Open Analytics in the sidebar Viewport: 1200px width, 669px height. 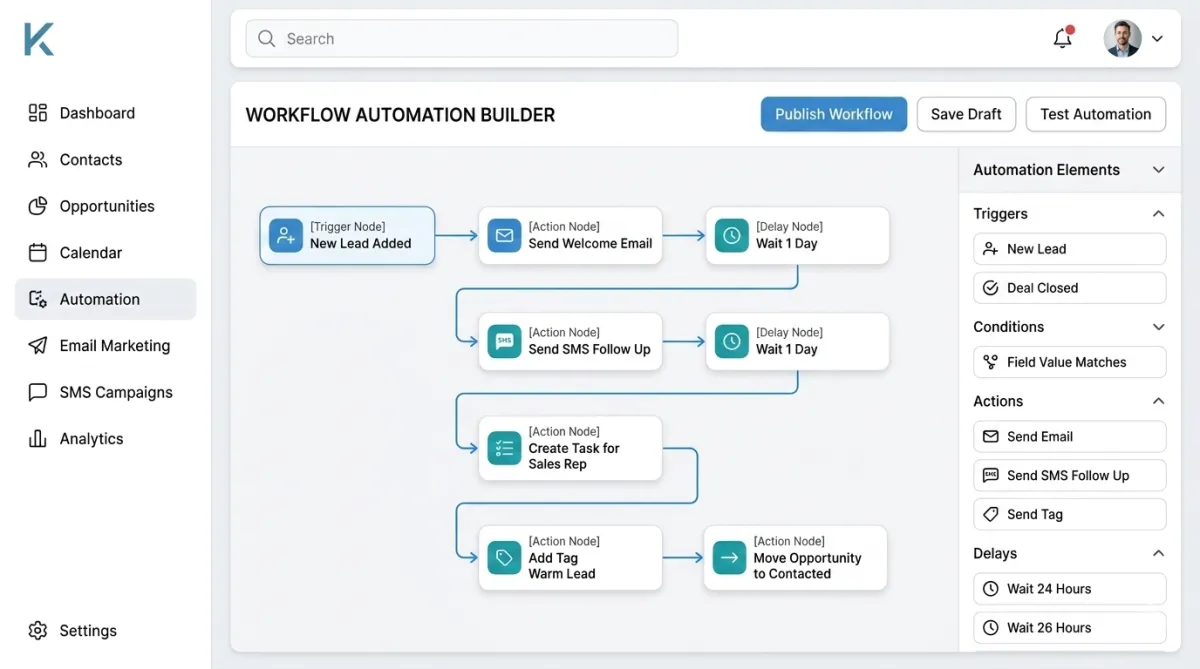click(105, 439)
